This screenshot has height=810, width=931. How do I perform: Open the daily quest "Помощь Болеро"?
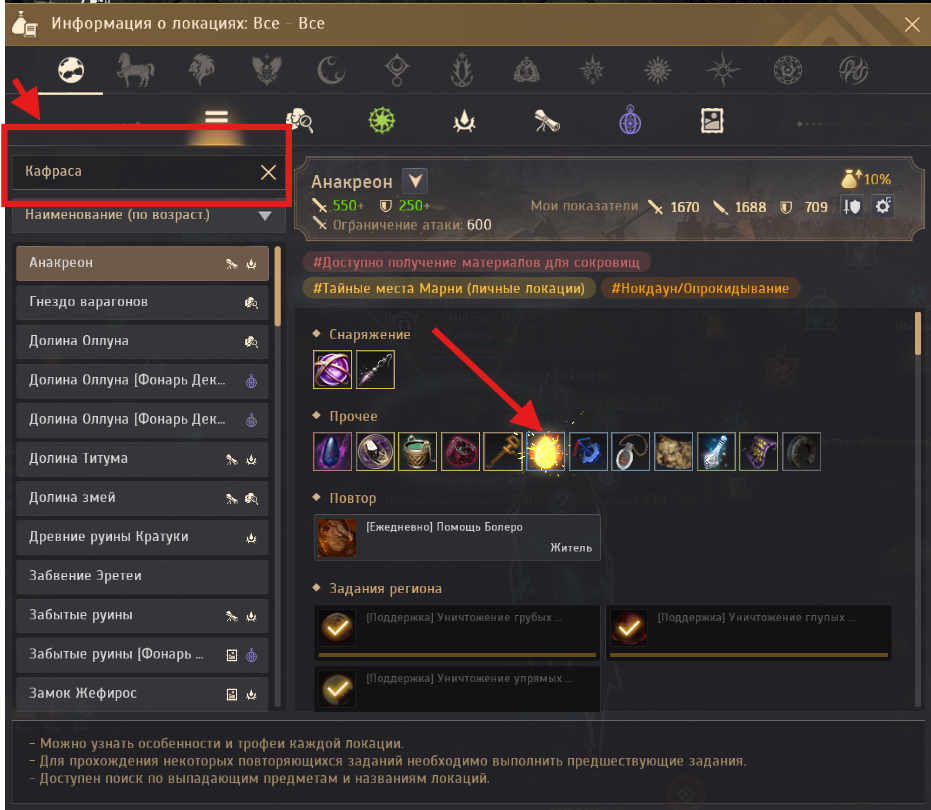457,537
